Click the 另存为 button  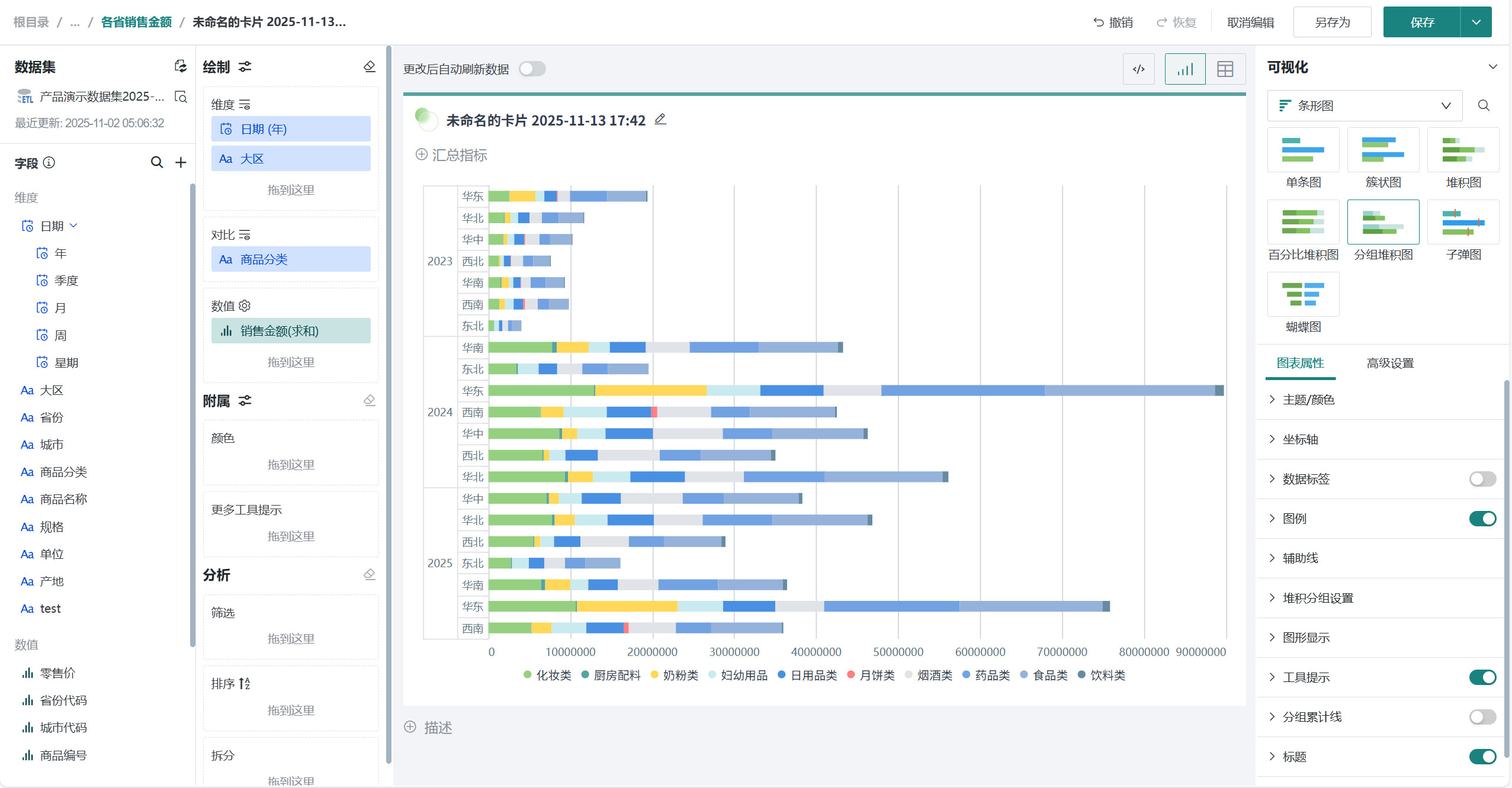(1332, 22)
